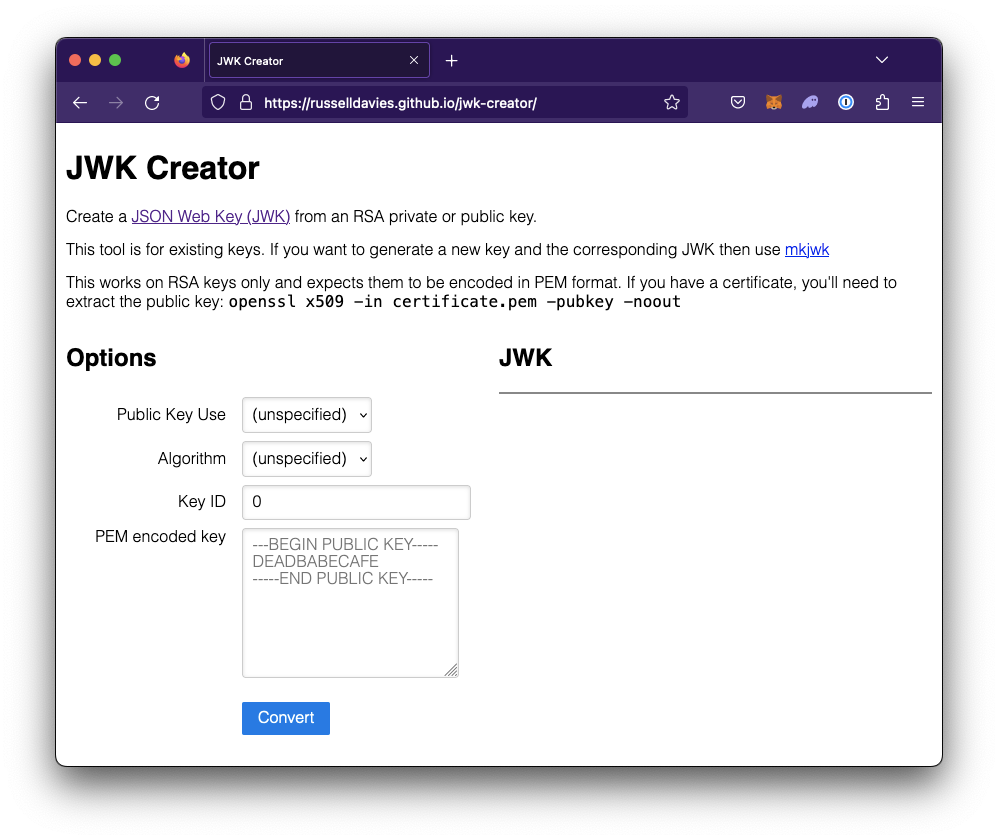Expand the tab list chevron
The height and width of the screenshot is (840, 998).
(881, 59)
